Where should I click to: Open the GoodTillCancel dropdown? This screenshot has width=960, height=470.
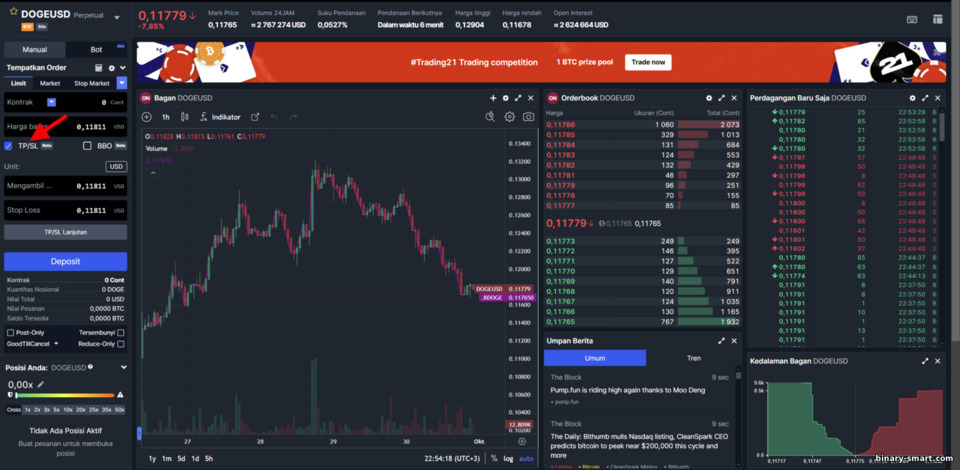(32, 344)
